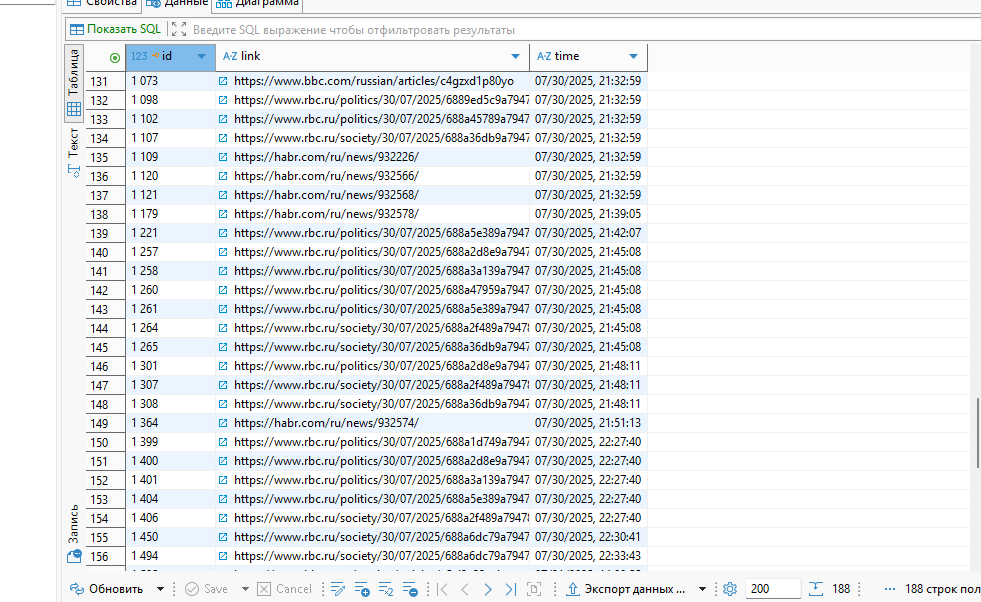Select id cell 1 364
This screenshot has height=602, width=981.
170,423
